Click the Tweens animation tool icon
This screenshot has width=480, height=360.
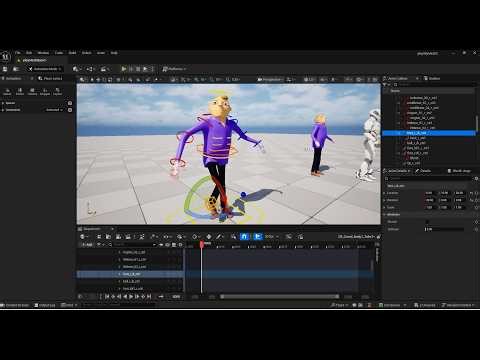(32, 92)
